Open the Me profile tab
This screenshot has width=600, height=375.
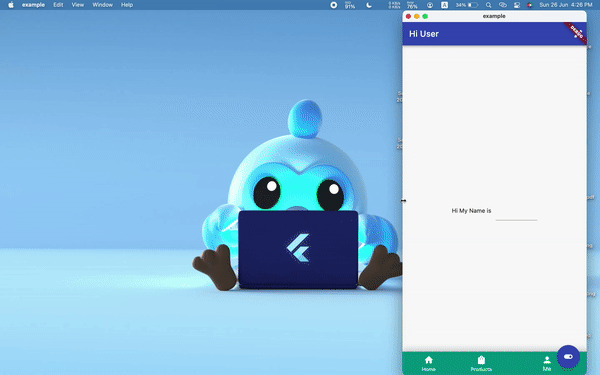tap(547, 364)
